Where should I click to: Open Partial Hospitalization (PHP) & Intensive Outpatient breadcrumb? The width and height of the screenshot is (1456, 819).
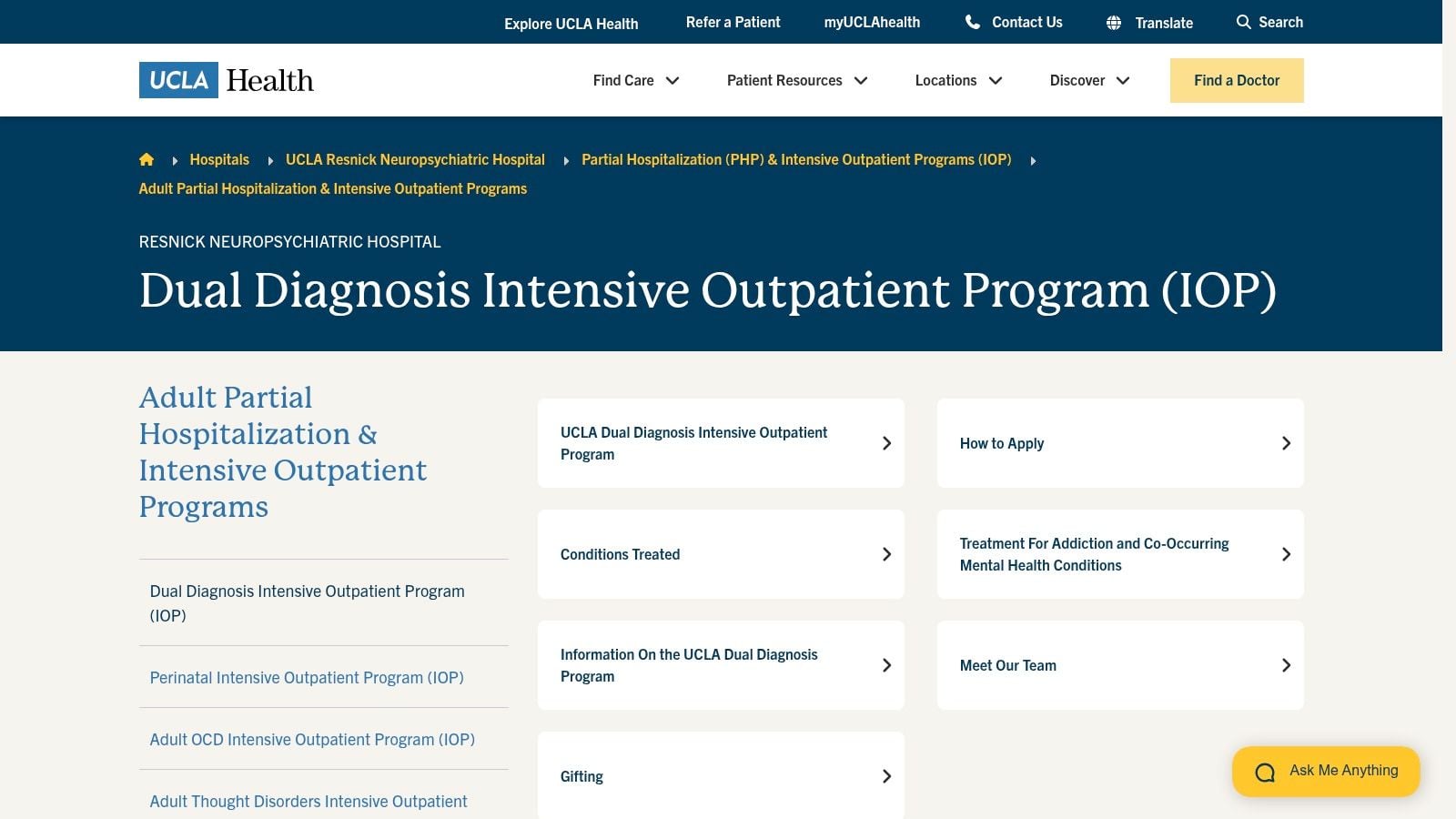[x=796, y=159]
